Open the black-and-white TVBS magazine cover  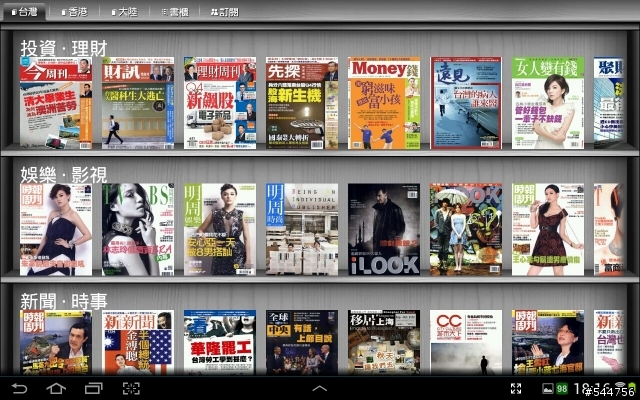pos(138,229)
